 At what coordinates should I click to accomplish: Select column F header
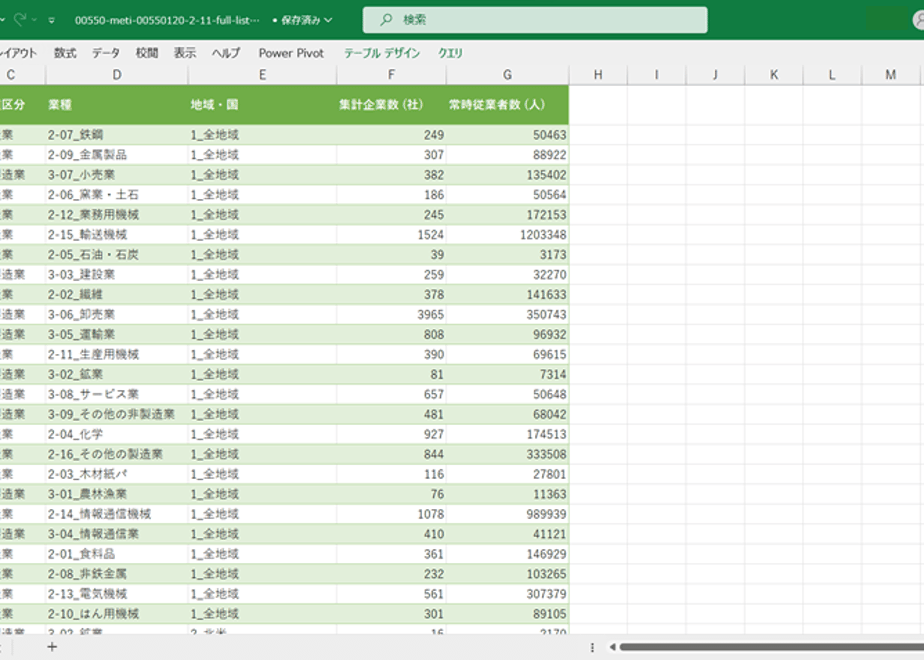(x=391, y=75)
